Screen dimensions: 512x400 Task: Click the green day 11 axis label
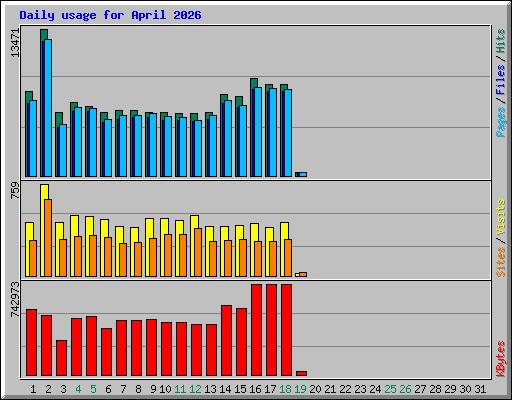[x=180, y=389]
